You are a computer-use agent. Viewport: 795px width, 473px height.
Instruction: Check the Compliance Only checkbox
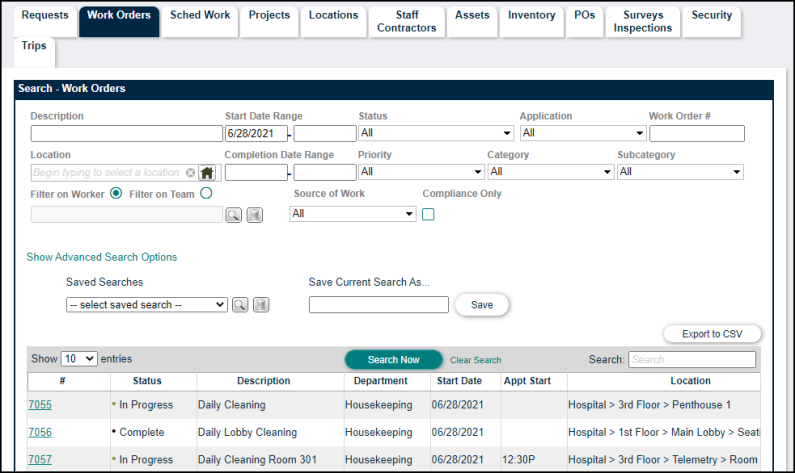click(428, 214)
